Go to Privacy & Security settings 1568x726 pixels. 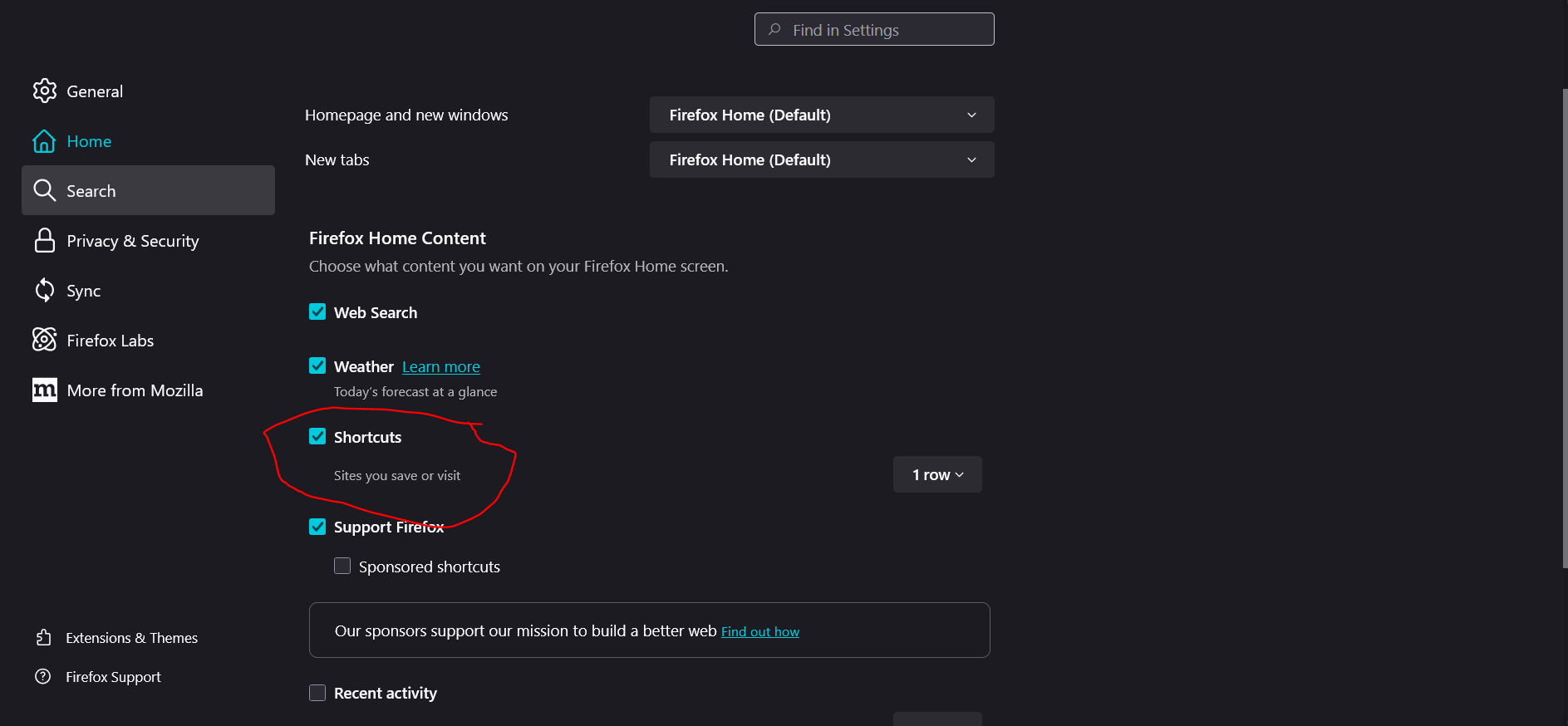point(133,241)
